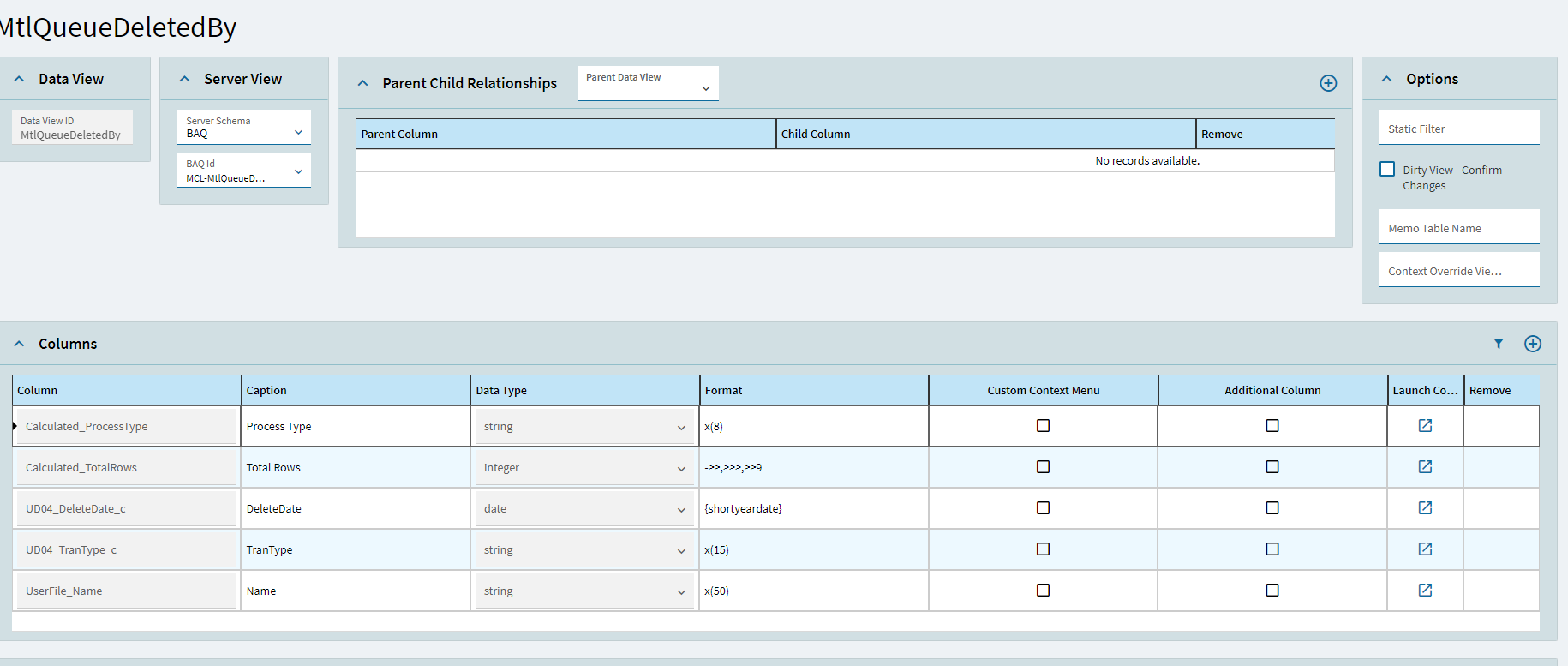Viewport: 1568px width, 666px height.
Task: Select the UD04_TranType_c column field
Action: [126, 549]
